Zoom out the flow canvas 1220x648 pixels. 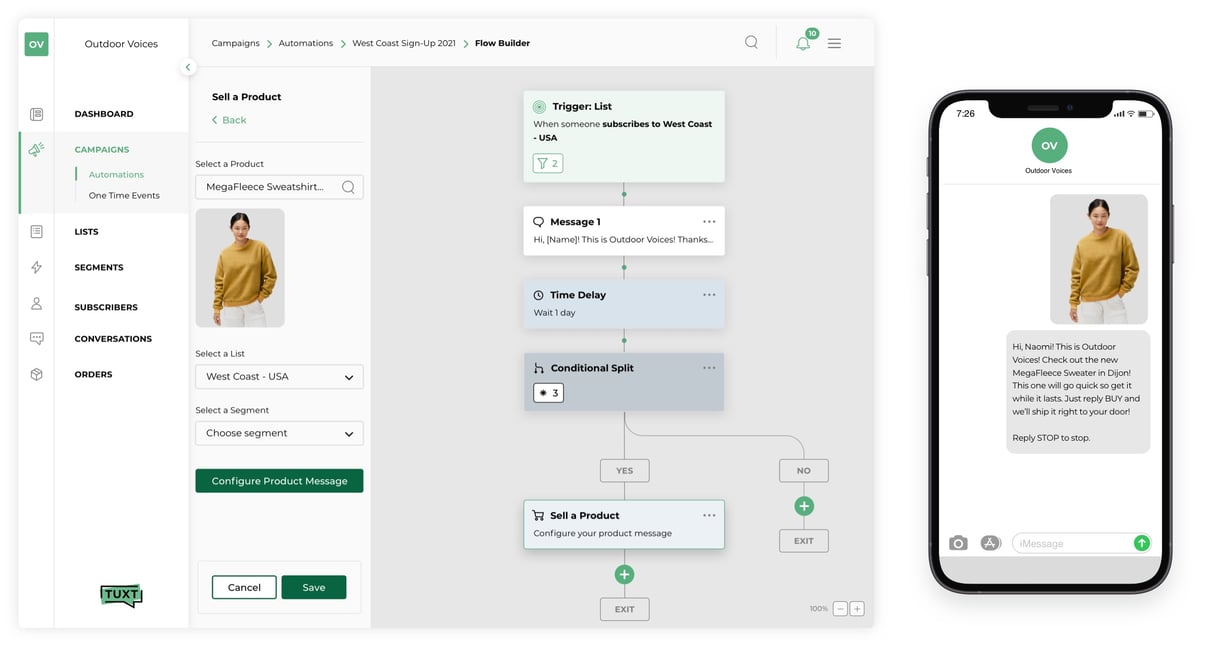[x=840, y=608]
